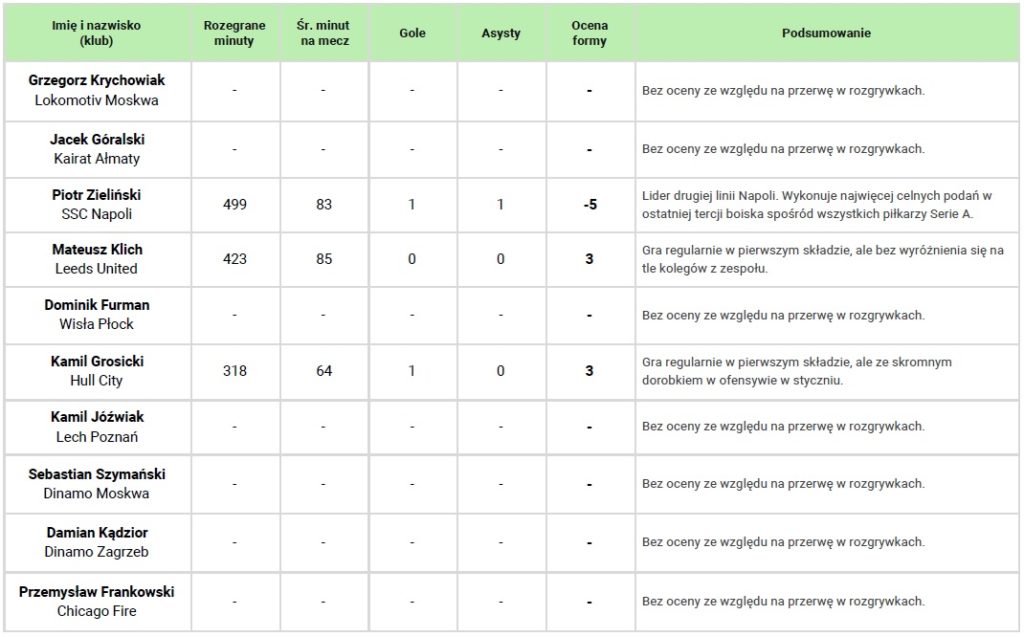Screen dimensions: 1024x637
Task: Select Piotr Zieliński name cell
Action: [x=97, y=194]
